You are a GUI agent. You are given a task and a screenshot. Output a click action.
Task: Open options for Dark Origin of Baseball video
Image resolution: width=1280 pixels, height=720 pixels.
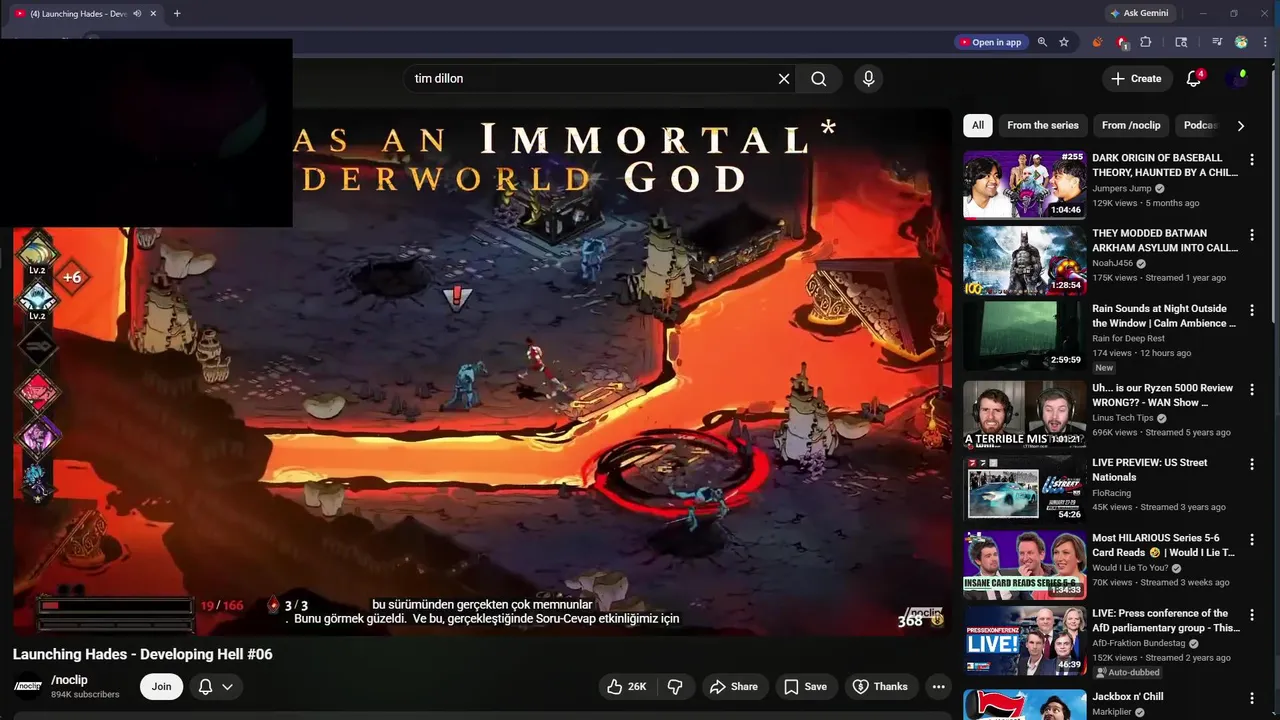(x=1251, y=159)
